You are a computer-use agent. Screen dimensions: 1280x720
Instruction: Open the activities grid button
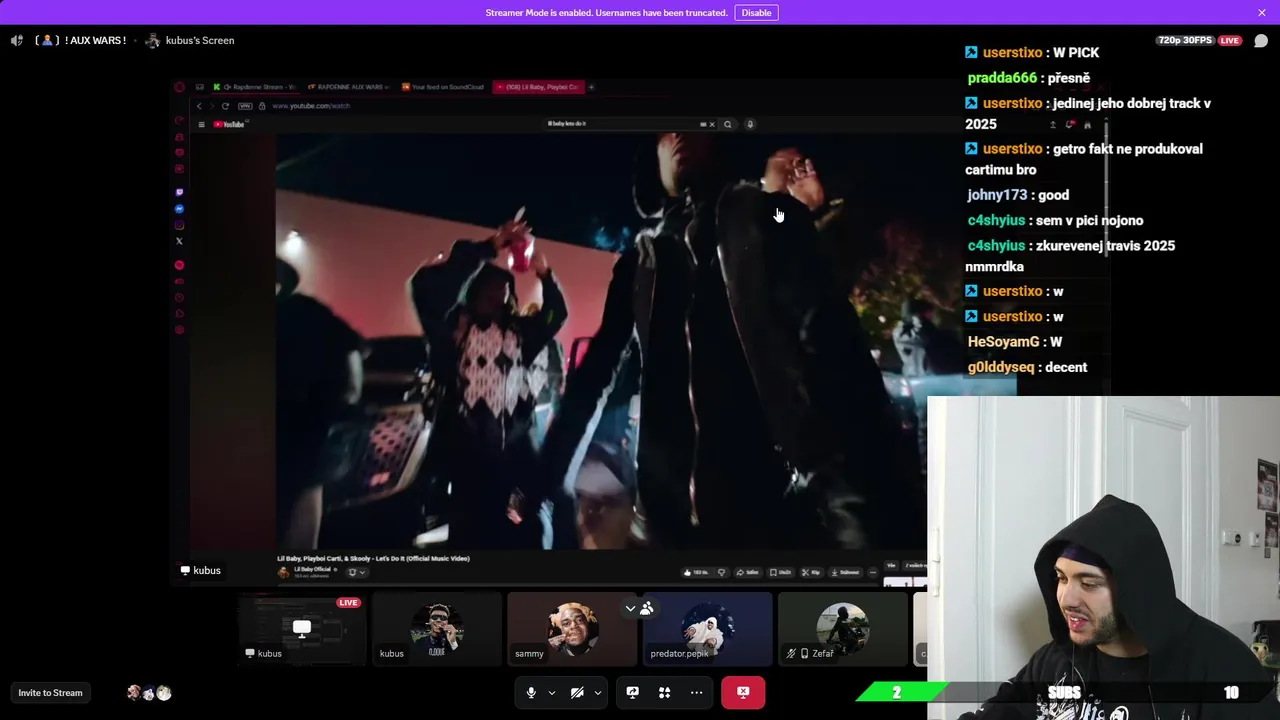[x=664, y=692]
